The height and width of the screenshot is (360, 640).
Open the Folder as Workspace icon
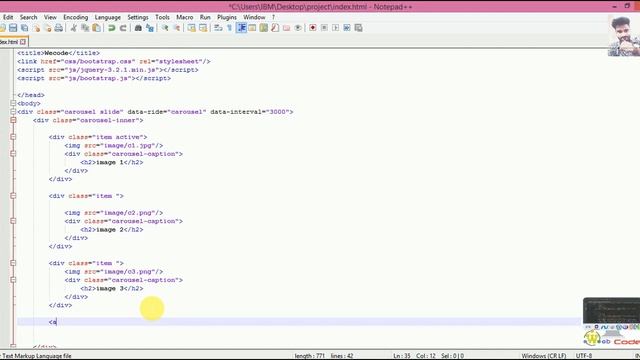point(287,28)
